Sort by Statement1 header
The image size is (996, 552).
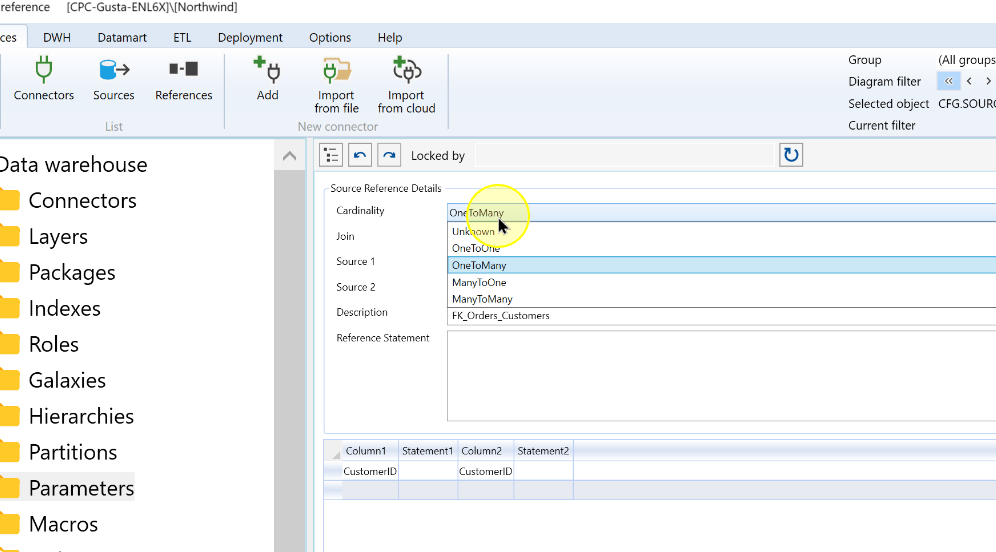coord(428,451)
